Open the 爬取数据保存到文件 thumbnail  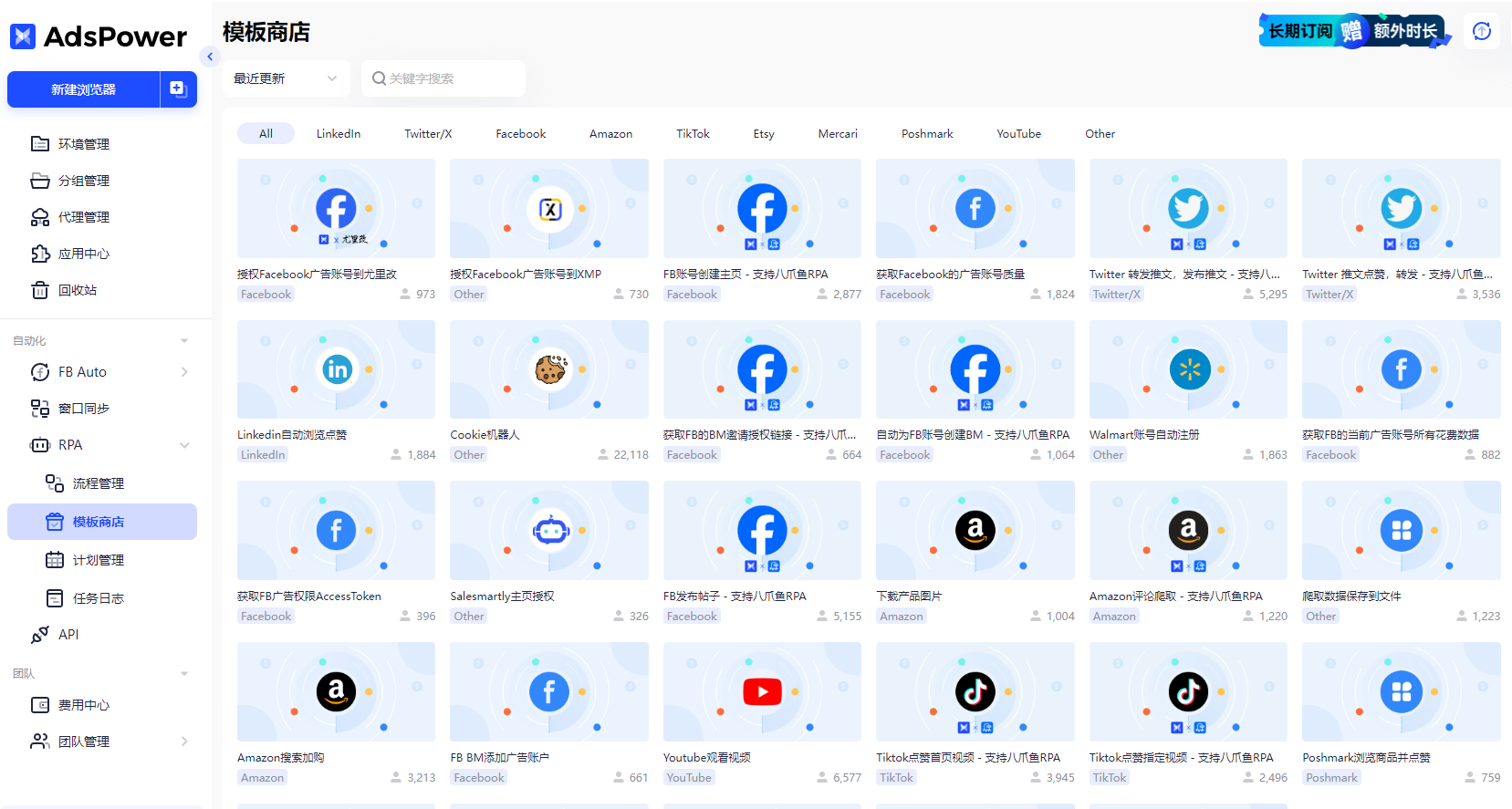tap(1402, 530)
